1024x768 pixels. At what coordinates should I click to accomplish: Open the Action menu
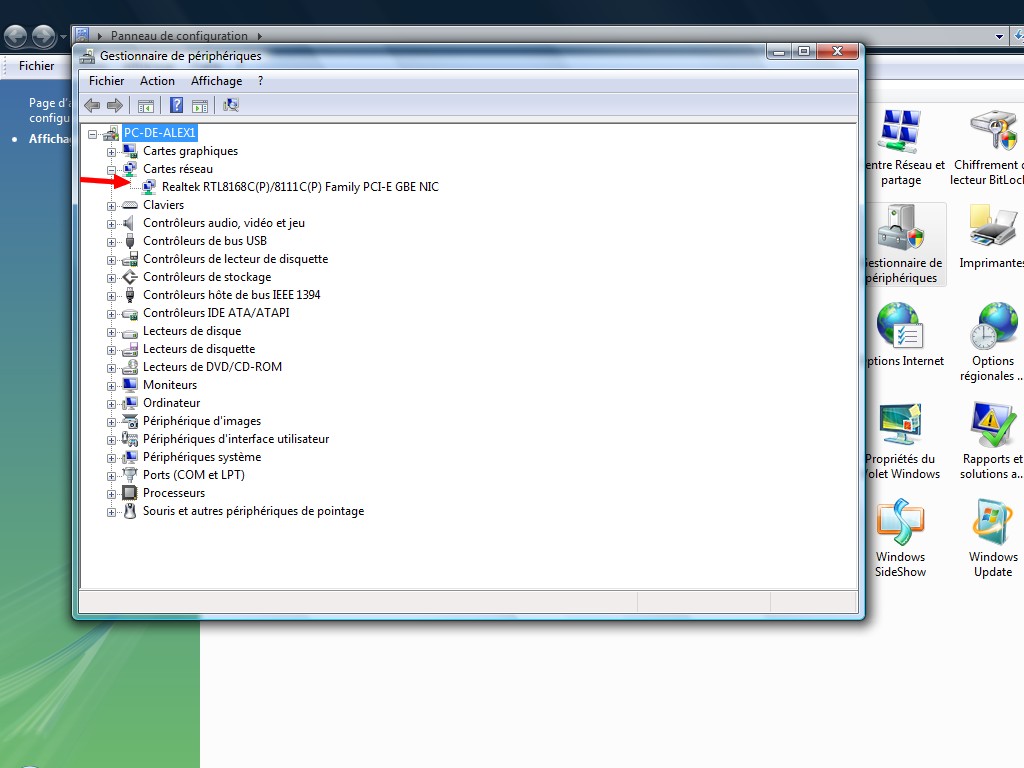point(157,81)
